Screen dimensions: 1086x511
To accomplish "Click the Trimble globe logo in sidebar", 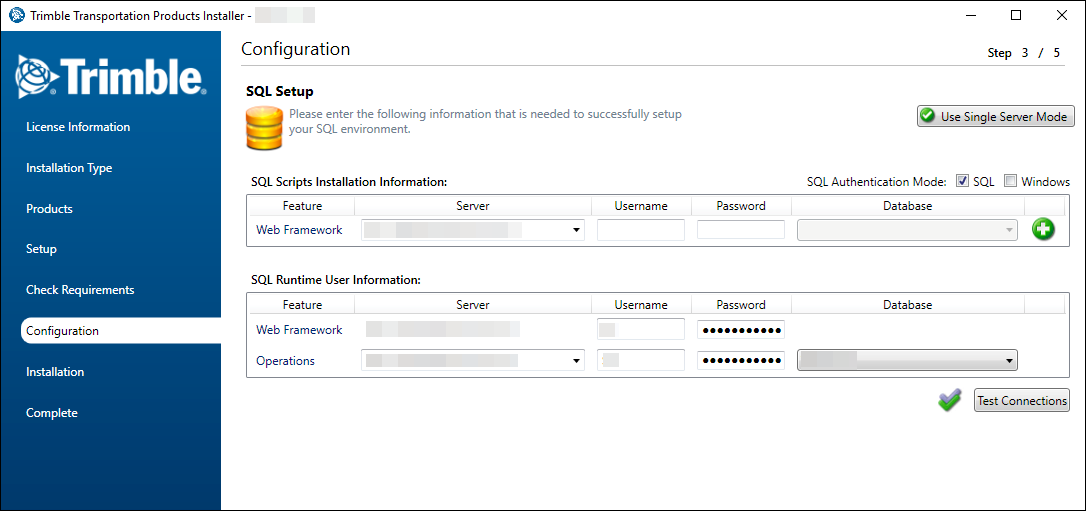I will click(x=37, y=76).
